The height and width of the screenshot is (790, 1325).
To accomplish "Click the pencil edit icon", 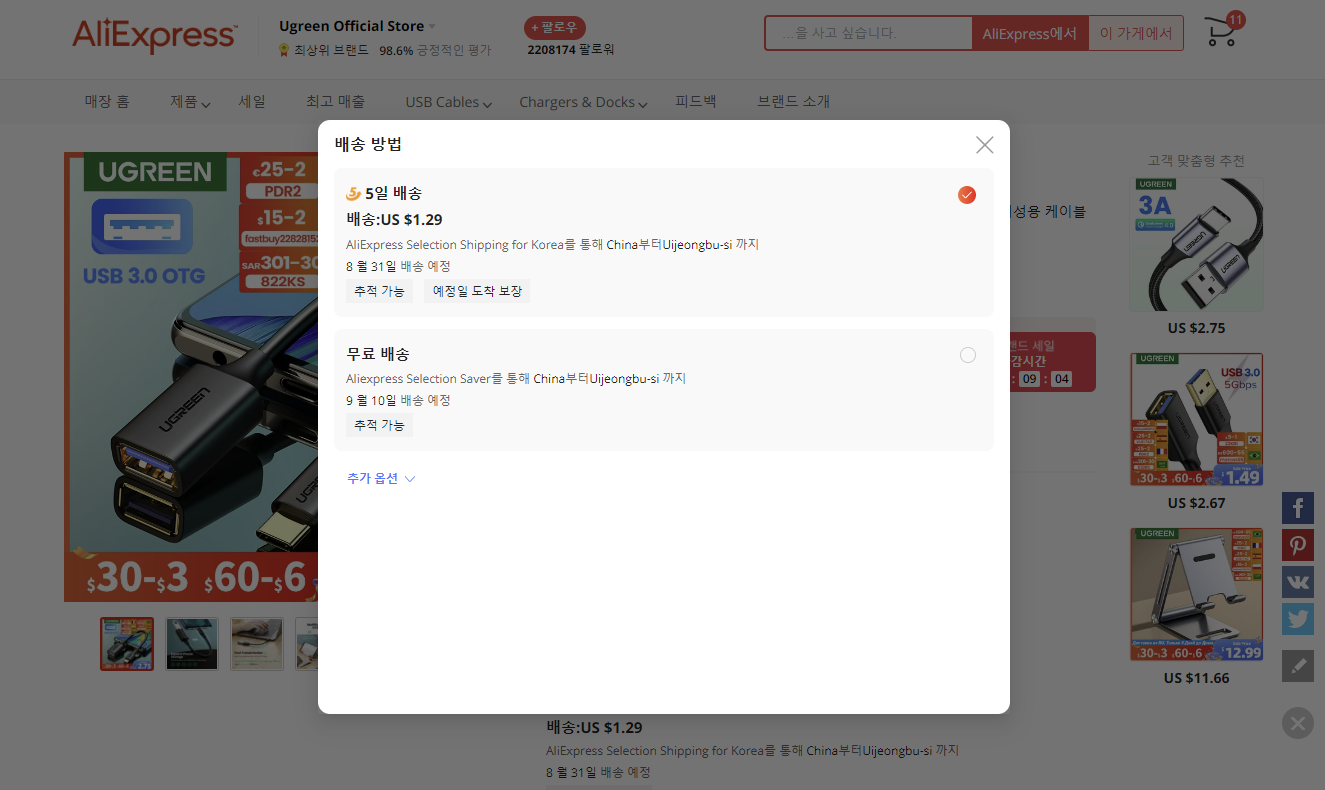I will [x=1298, y=666].
